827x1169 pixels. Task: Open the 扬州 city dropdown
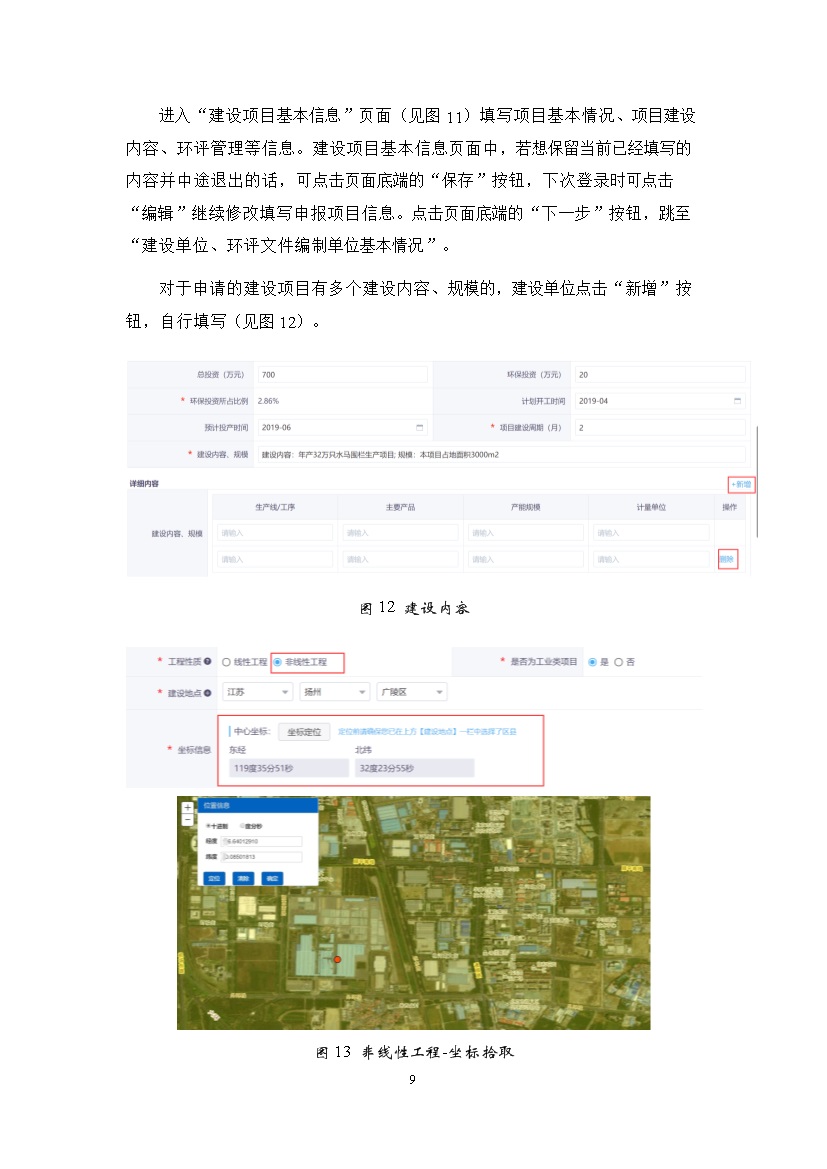click(x=335, y=692)
